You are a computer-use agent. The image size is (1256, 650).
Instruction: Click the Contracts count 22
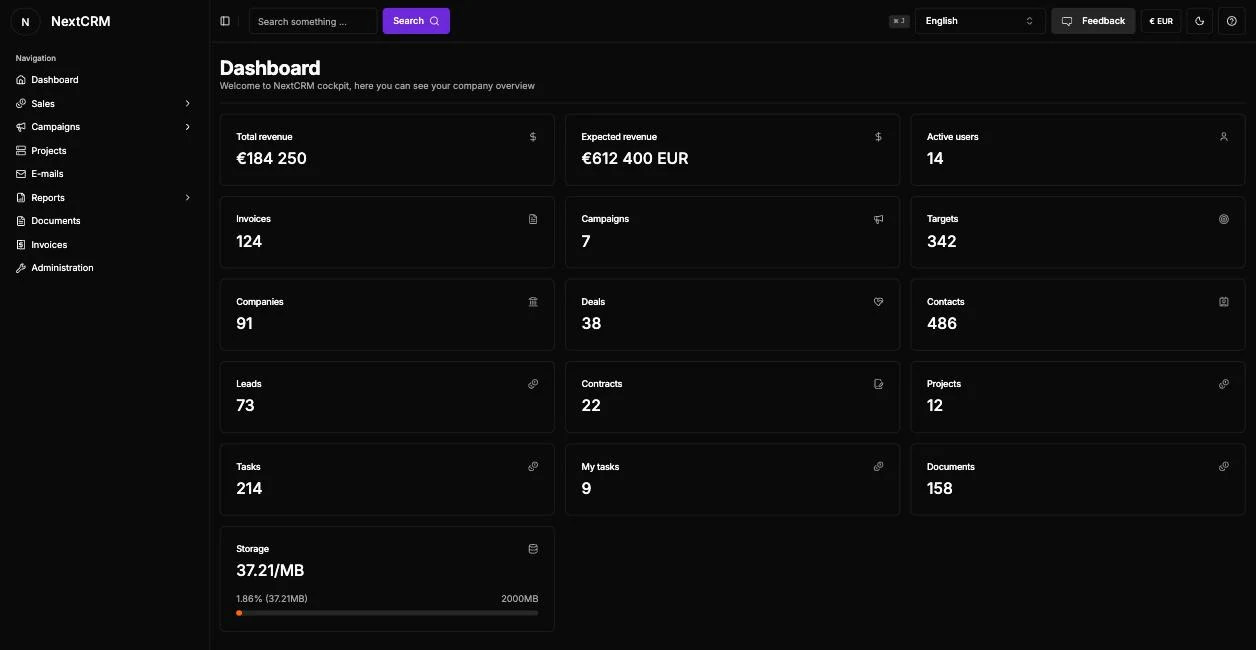tap(591, 405)
